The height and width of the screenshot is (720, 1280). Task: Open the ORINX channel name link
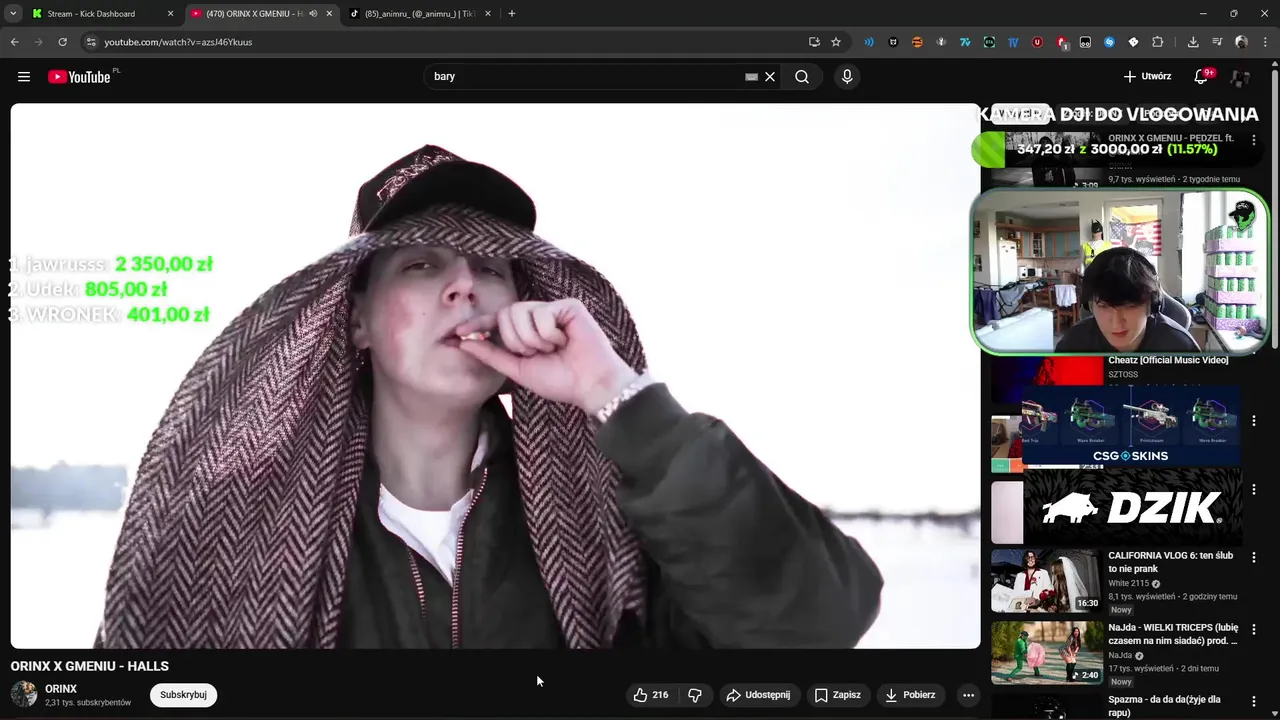61,689
